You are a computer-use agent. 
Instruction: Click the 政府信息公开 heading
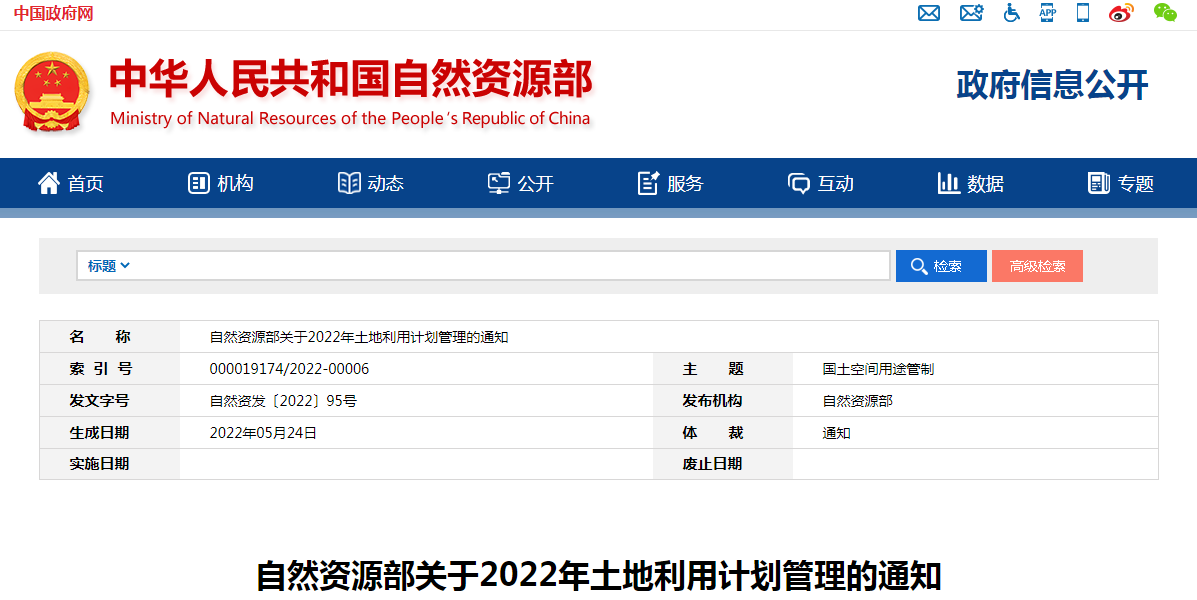[x=1052, y=85]
